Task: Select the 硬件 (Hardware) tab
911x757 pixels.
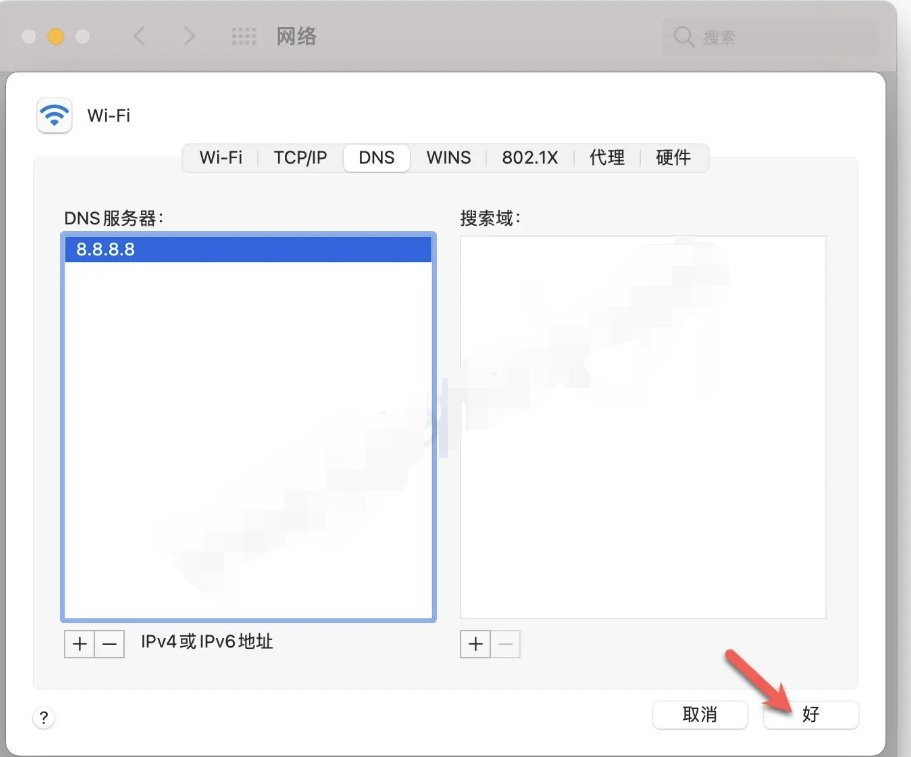Action: click(673, 158)
